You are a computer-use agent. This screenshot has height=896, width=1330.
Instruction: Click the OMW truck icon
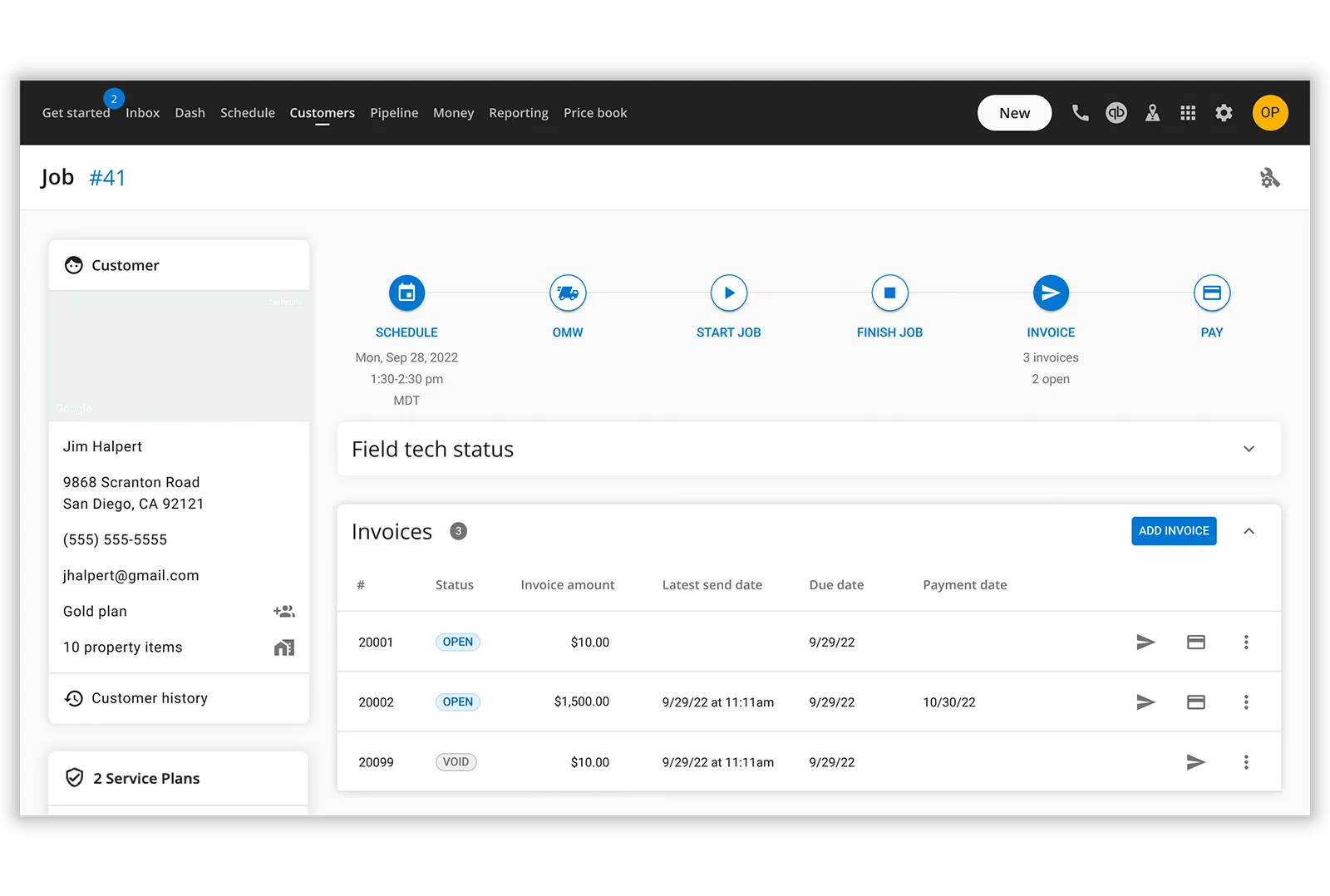pyautogui.click(x=568, y=293)
